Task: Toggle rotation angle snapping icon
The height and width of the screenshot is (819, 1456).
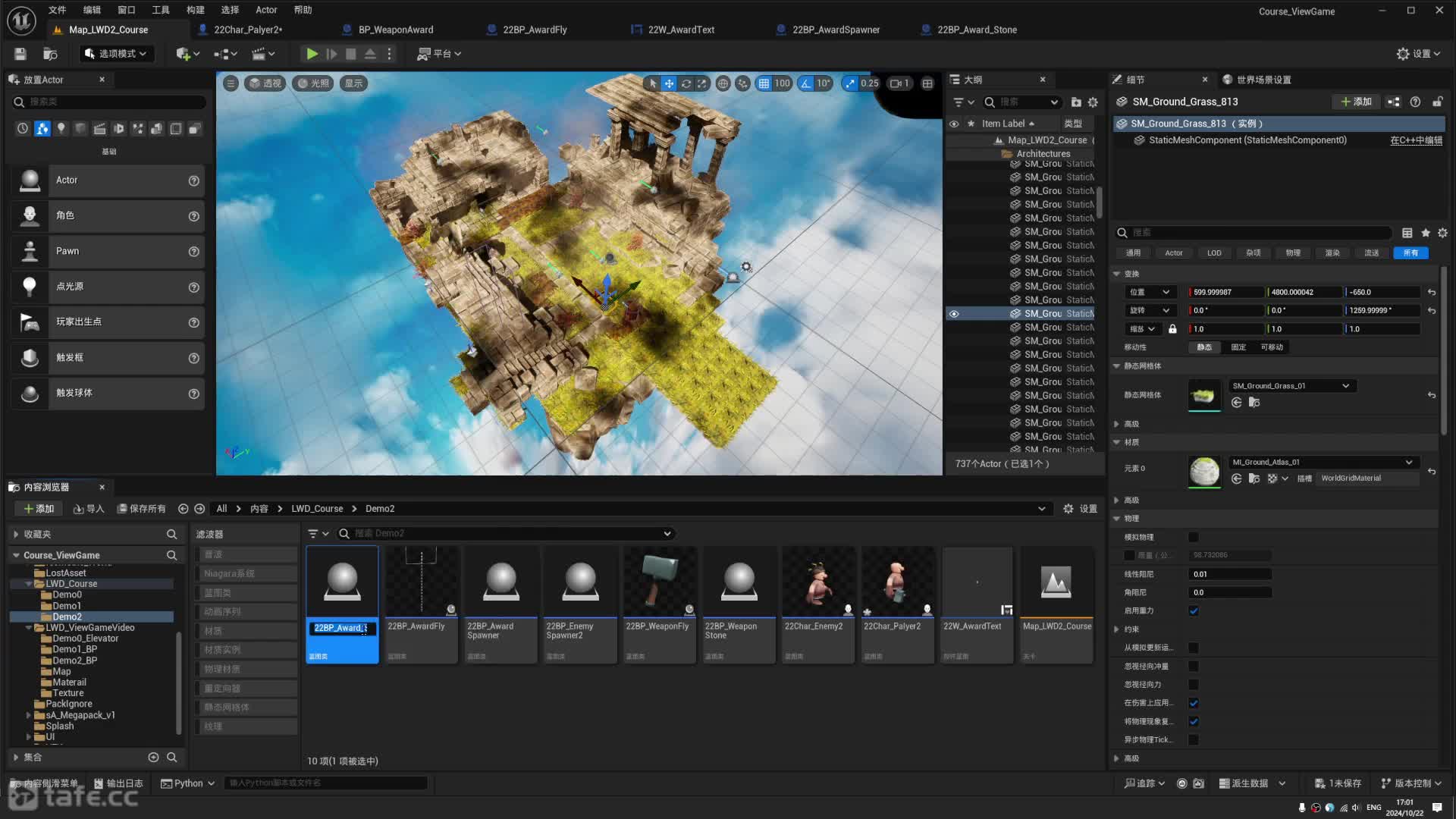Action: tap(805, 83)
